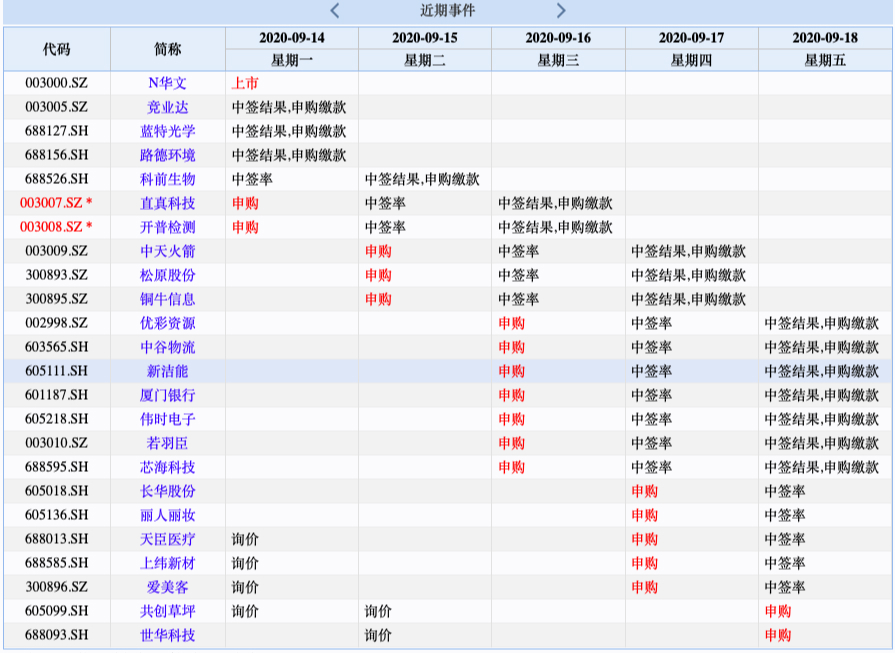The height and width of the screenshot is (653, 895).
Task: Open the 科前生物 stock link
Action: click(167, 179)
